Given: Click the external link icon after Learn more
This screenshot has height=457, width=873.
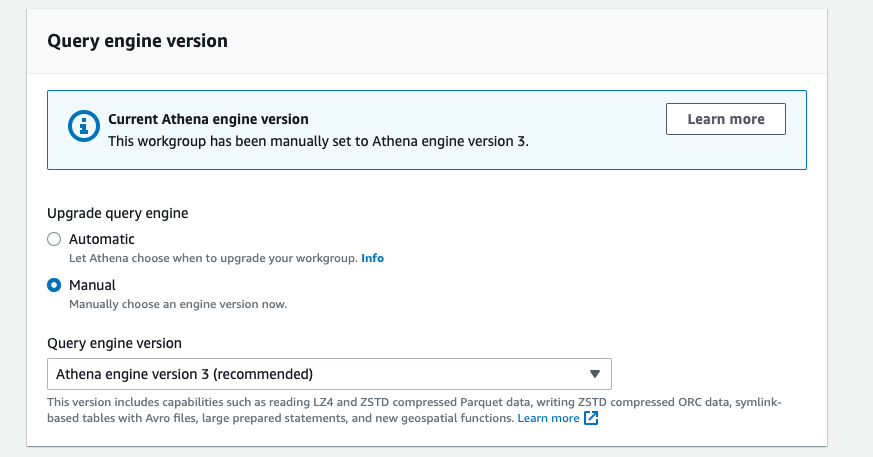Looking at the screenshot, I should point(591,418).
